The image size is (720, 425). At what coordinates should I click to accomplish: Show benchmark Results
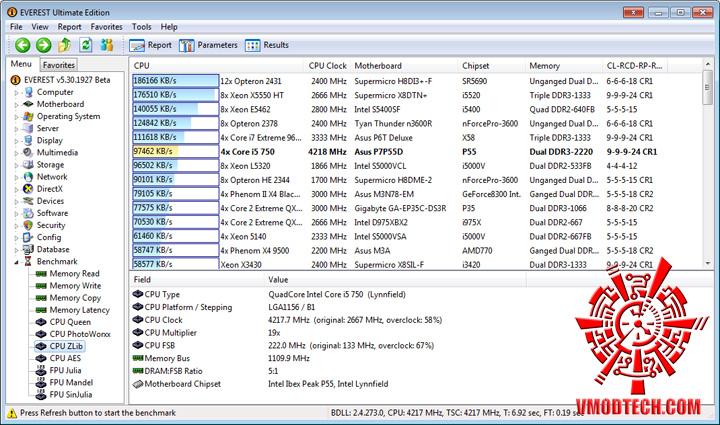267,45
